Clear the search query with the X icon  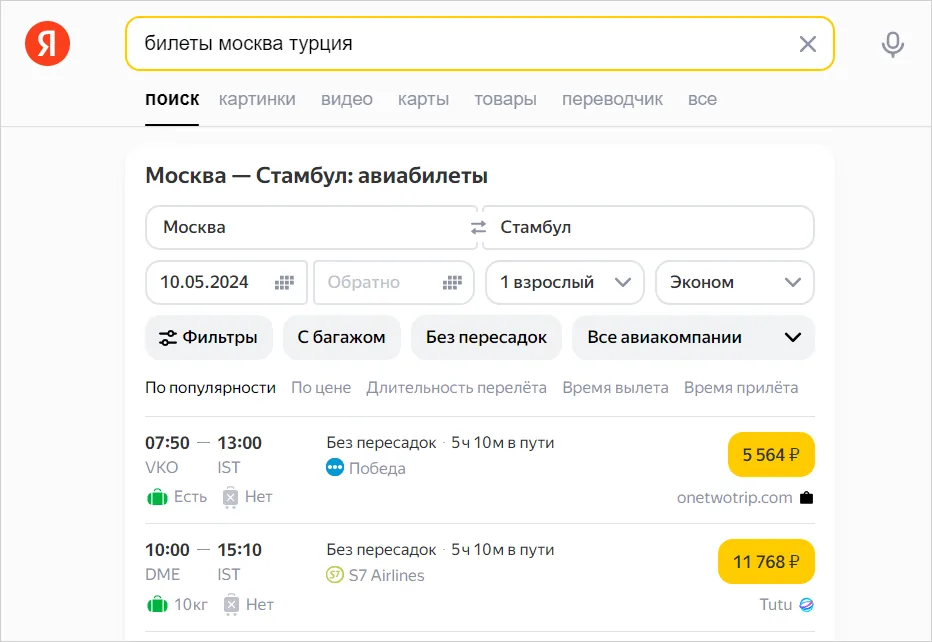pyautogui.click(x=808, y=43)
